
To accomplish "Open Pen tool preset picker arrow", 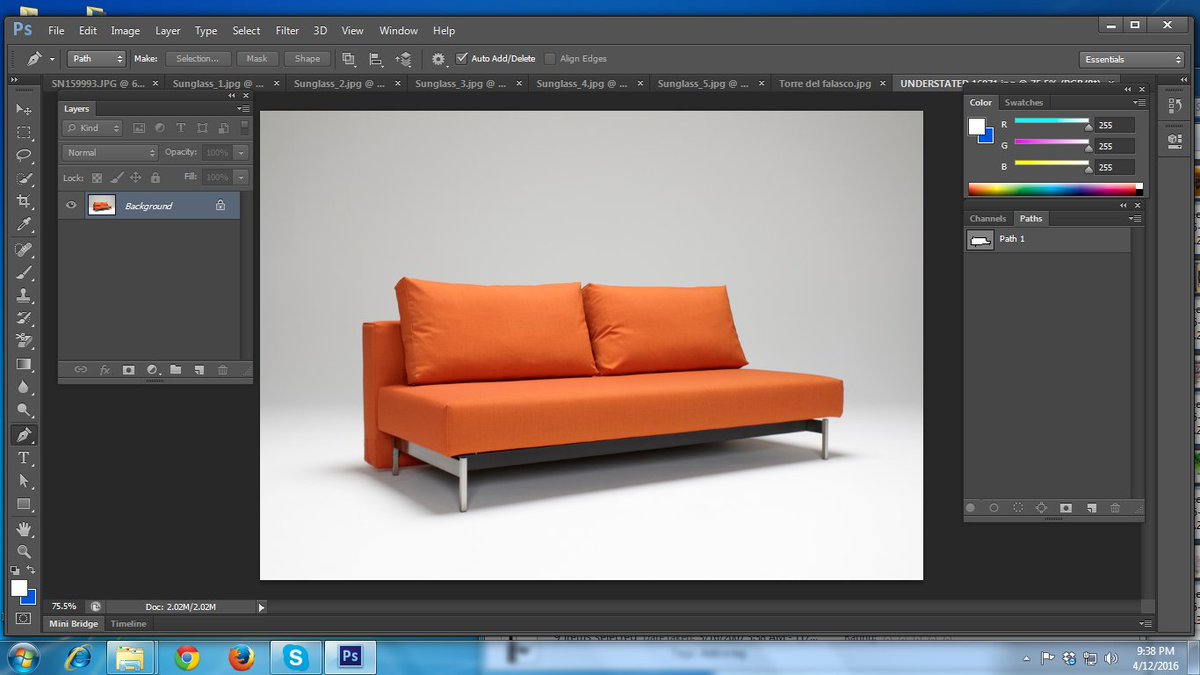I will click(x=52, y=59).
